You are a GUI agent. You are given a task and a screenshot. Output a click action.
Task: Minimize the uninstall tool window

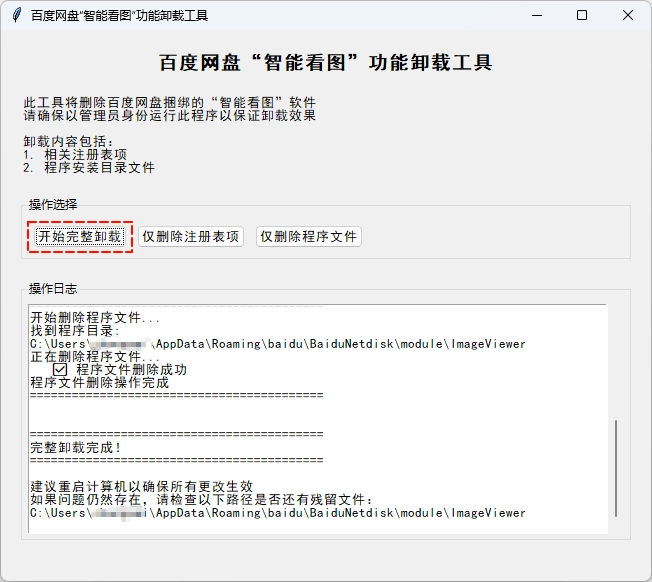(x=536, y=15)
